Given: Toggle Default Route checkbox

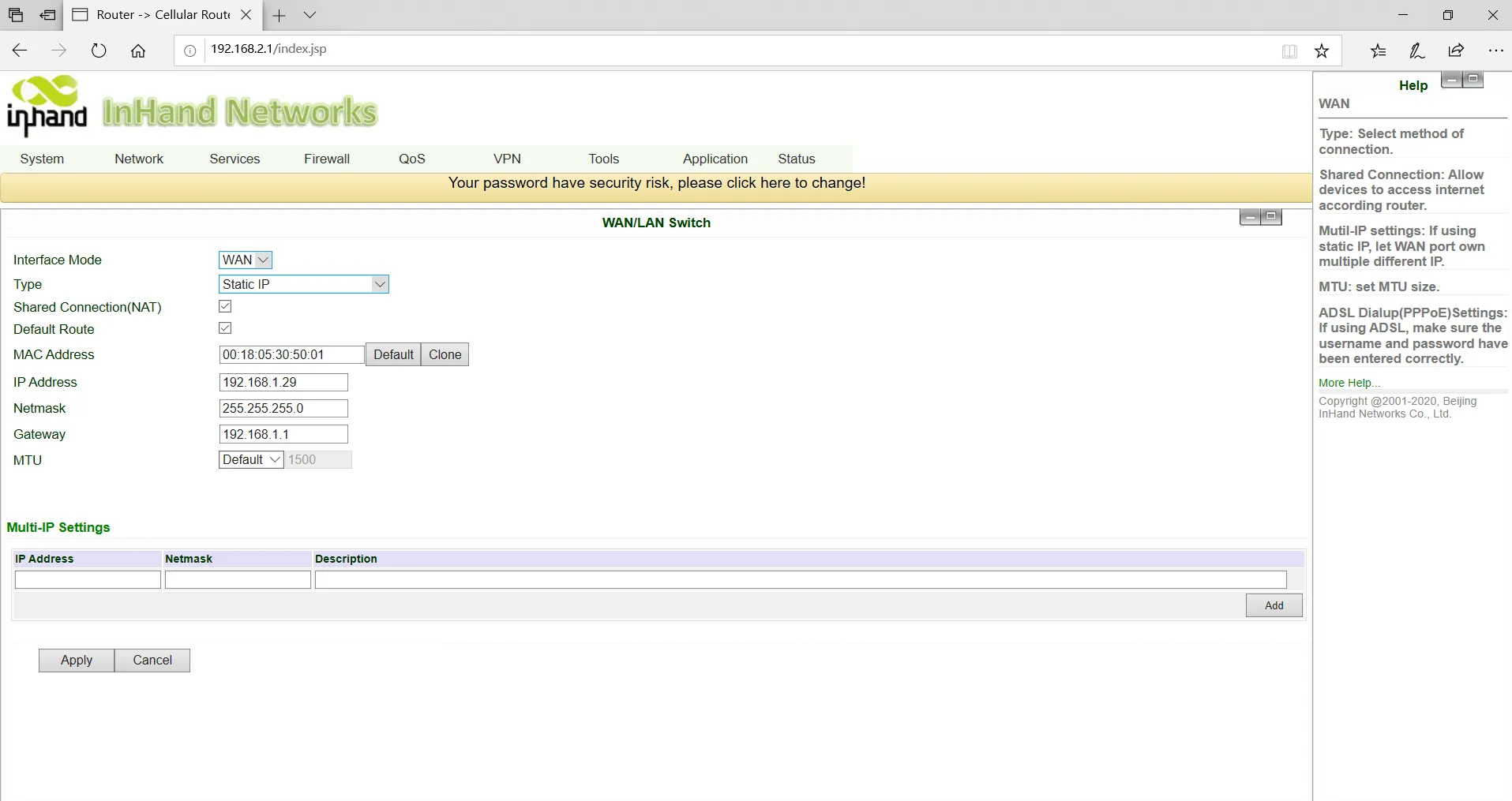Looking at the screenshot, I should 225,328.
